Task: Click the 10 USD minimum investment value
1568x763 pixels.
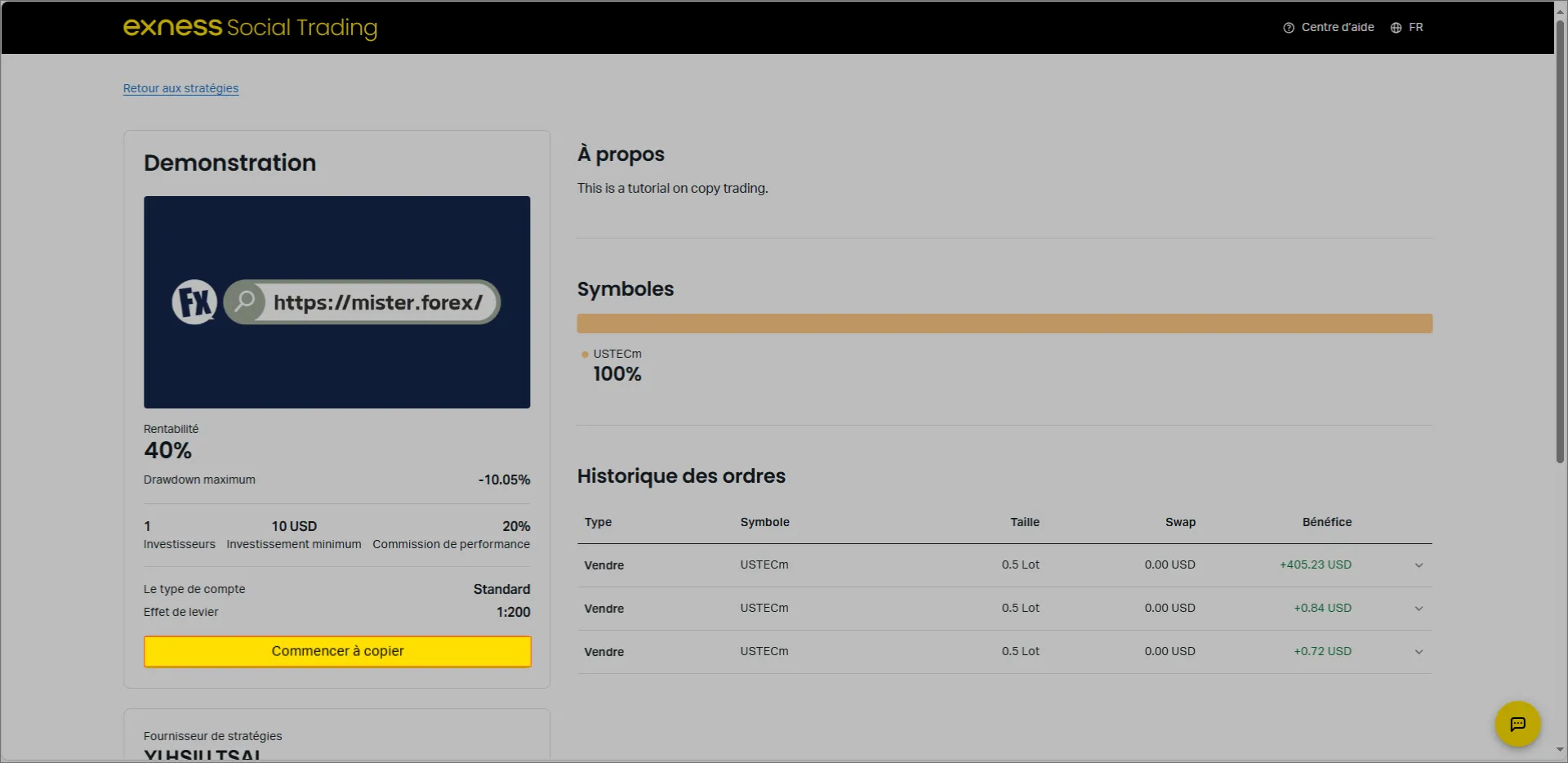Action: [x=294, y=526]
